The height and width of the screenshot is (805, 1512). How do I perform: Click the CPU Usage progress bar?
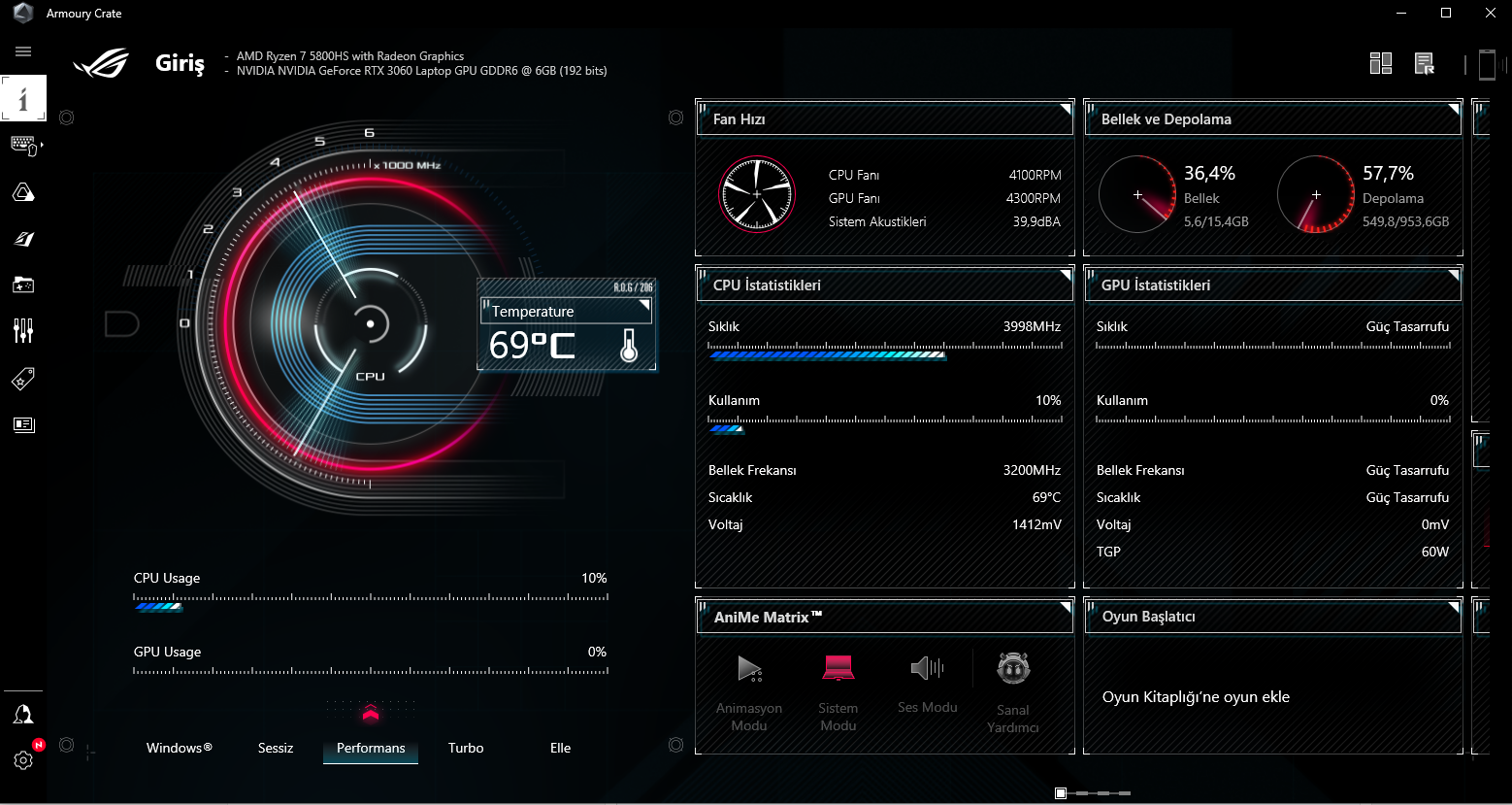pyautogui.click(x=371, y=603)
